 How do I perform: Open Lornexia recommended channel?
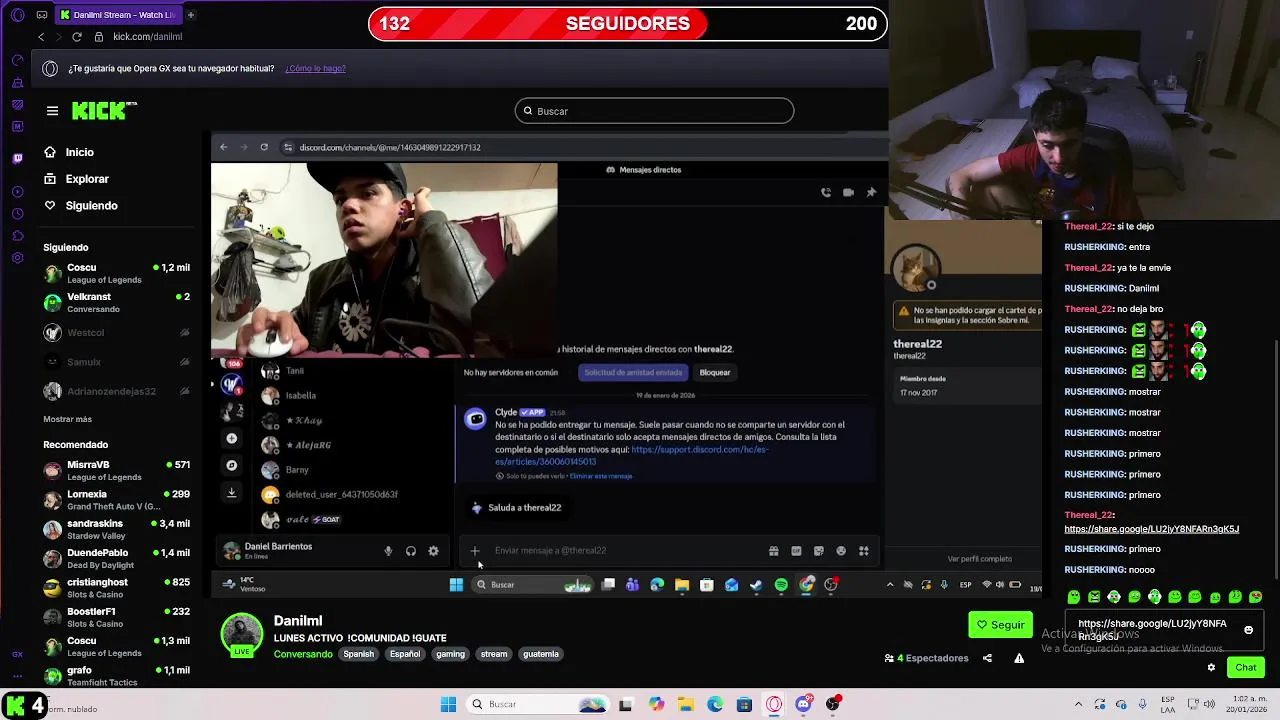pos(116,500)
